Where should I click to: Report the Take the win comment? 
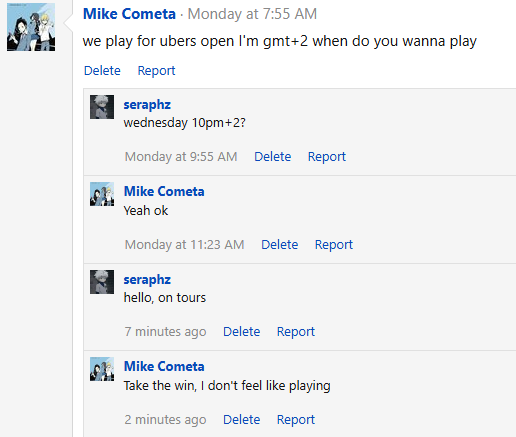pyautogui.click(x=296, y=420)
